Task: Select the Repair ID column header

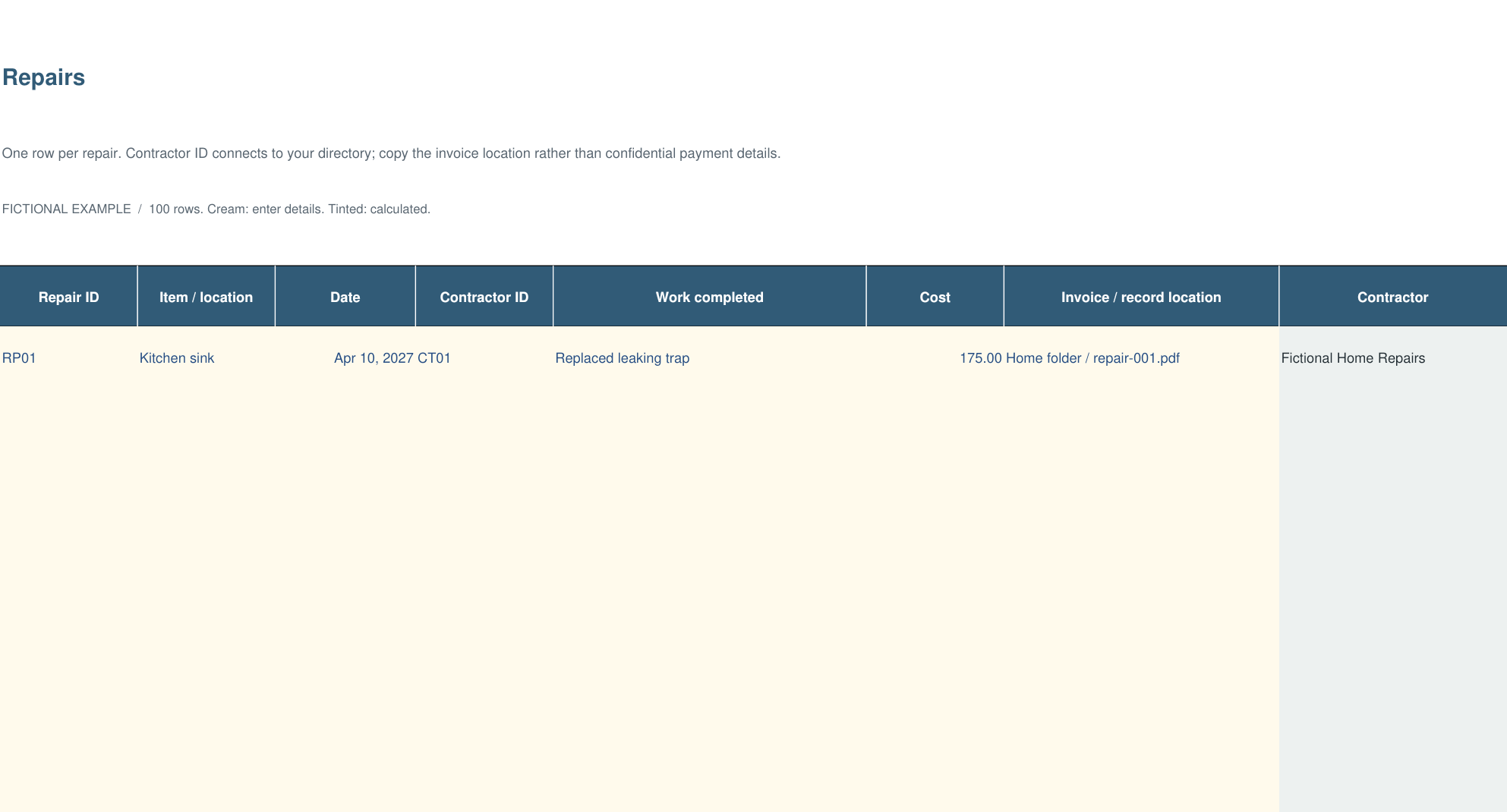Action: pyautogui.click(x=68, y=297)
